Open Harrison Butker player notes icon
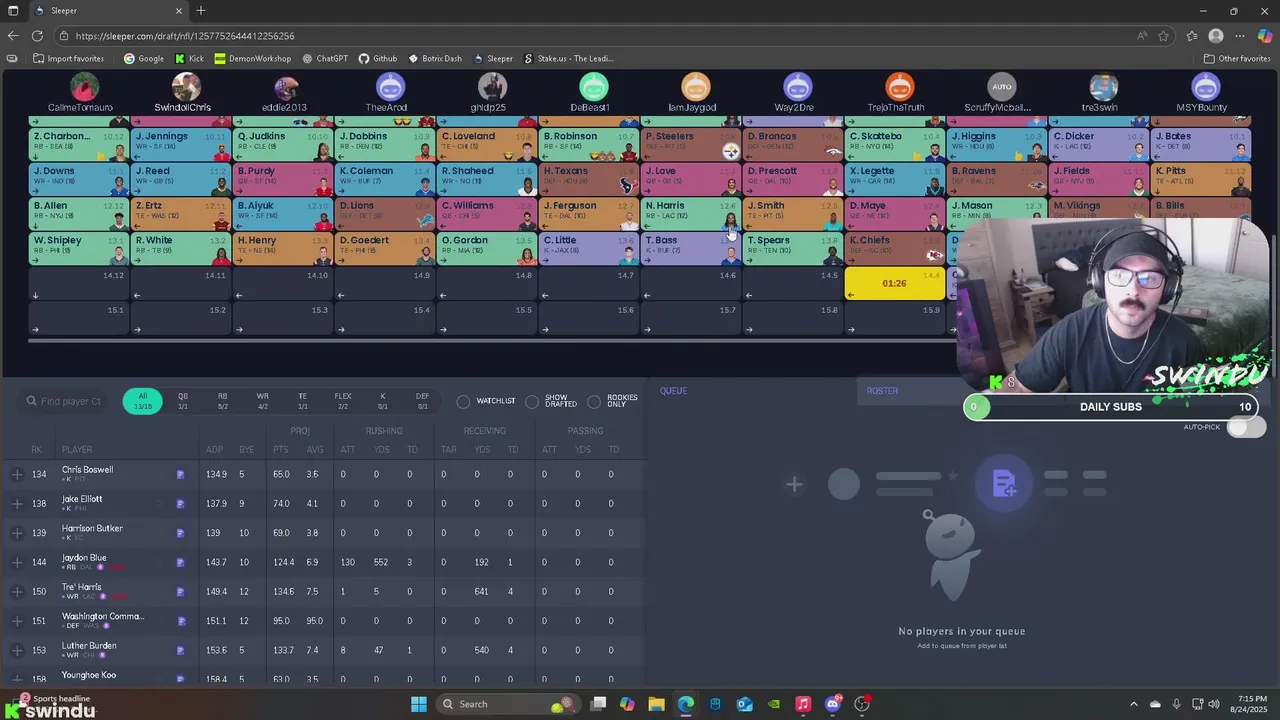 (x=180, y=533)
